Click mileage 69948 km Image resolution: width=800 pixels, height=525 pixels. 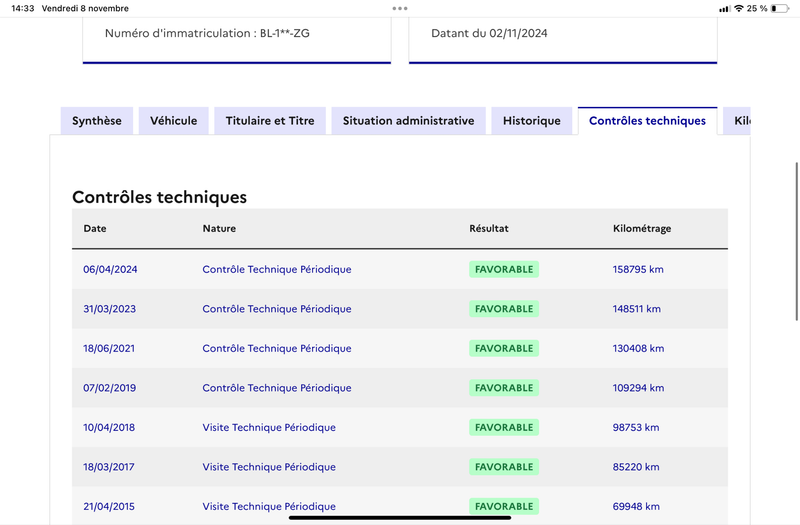pos(636,507)
